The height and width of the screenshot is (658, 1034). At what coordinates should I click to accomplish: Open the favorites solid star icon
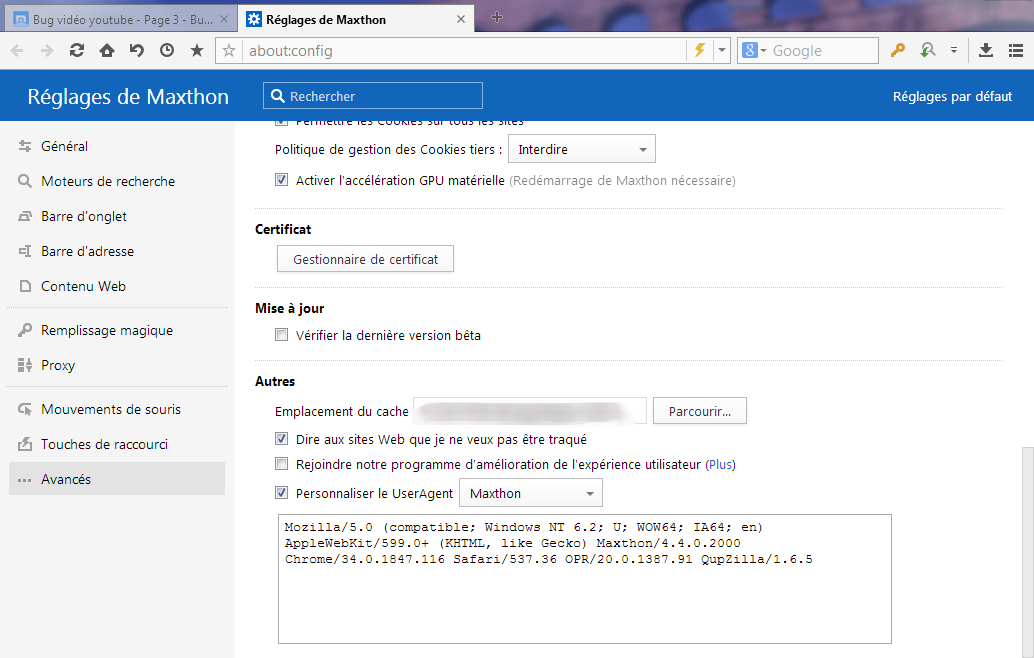point(197,50)
